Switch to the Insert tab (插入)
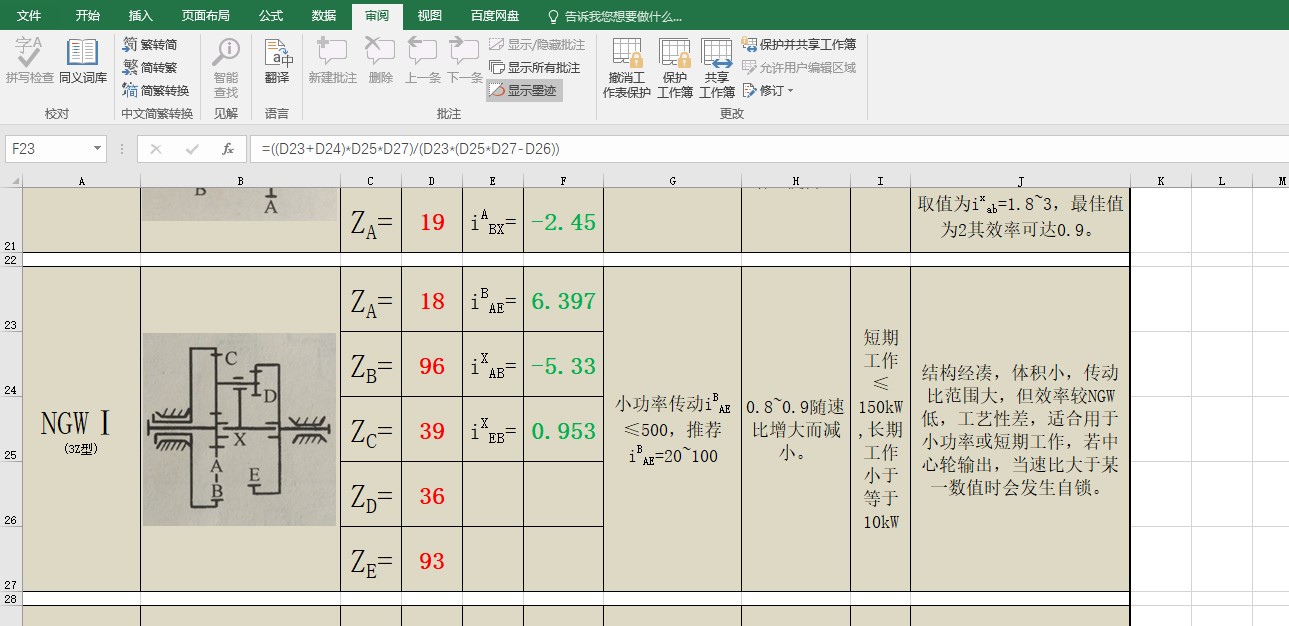The width and height of the screenshot is (1289, 626). point(141,16)
